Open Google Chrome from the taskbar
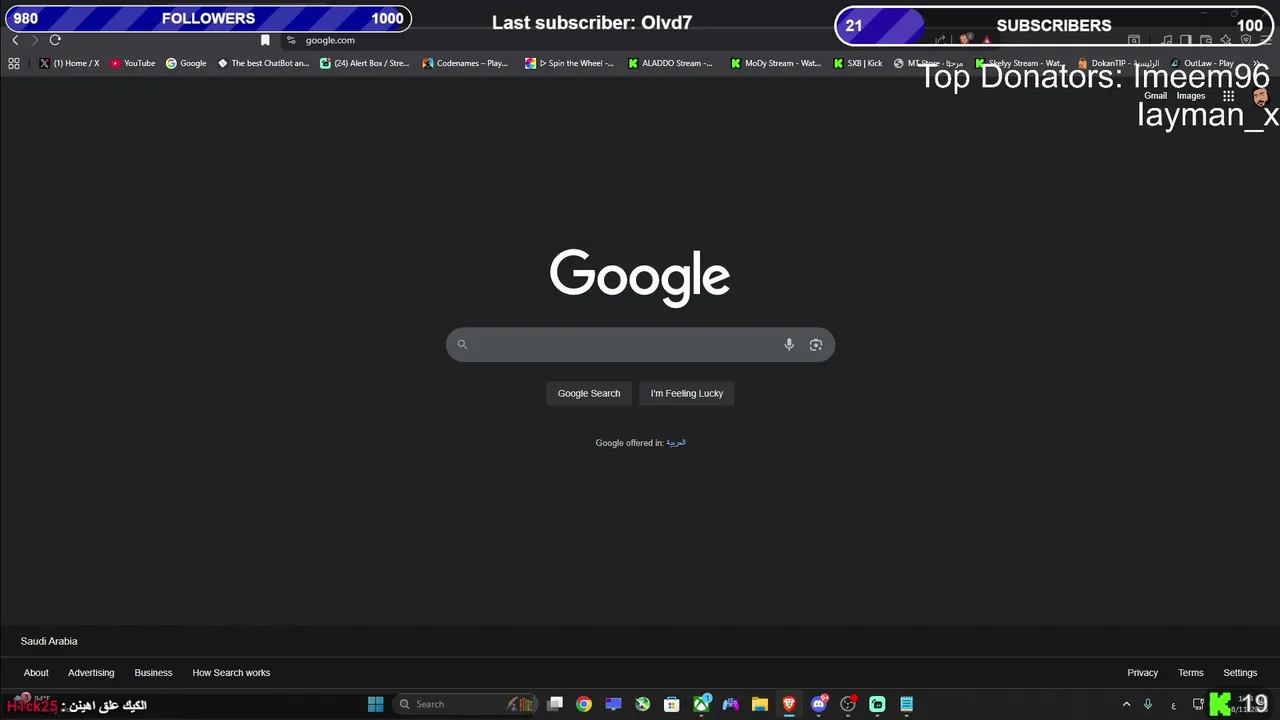Screen dimensions: 1280x720 (584, 704)
